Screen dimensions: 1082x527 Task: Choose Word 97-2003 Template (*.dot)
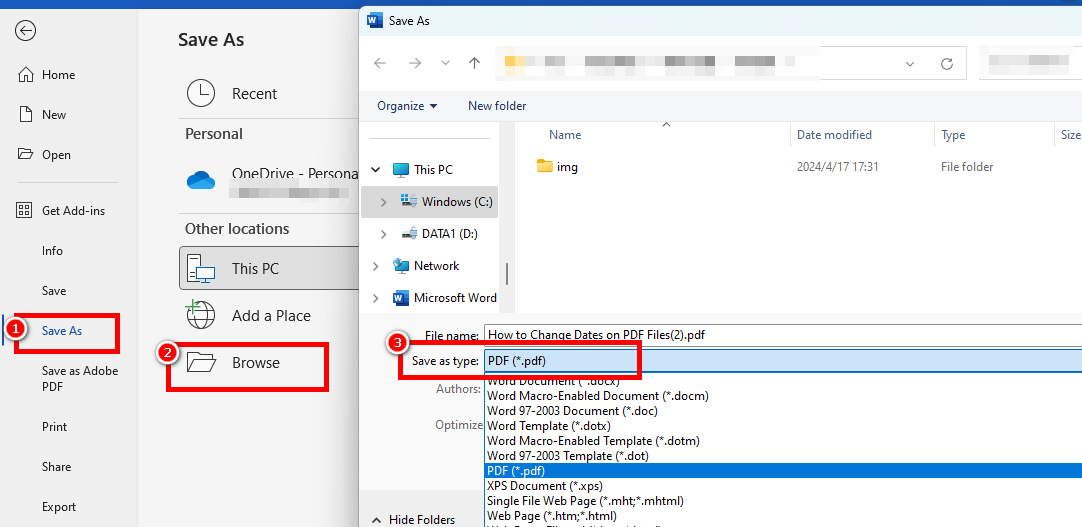(568, 456)
